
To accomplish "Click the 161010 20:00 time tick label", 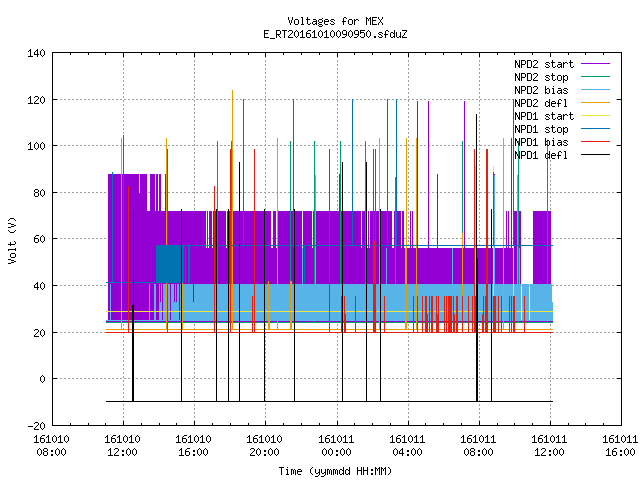I will (264, 446).
